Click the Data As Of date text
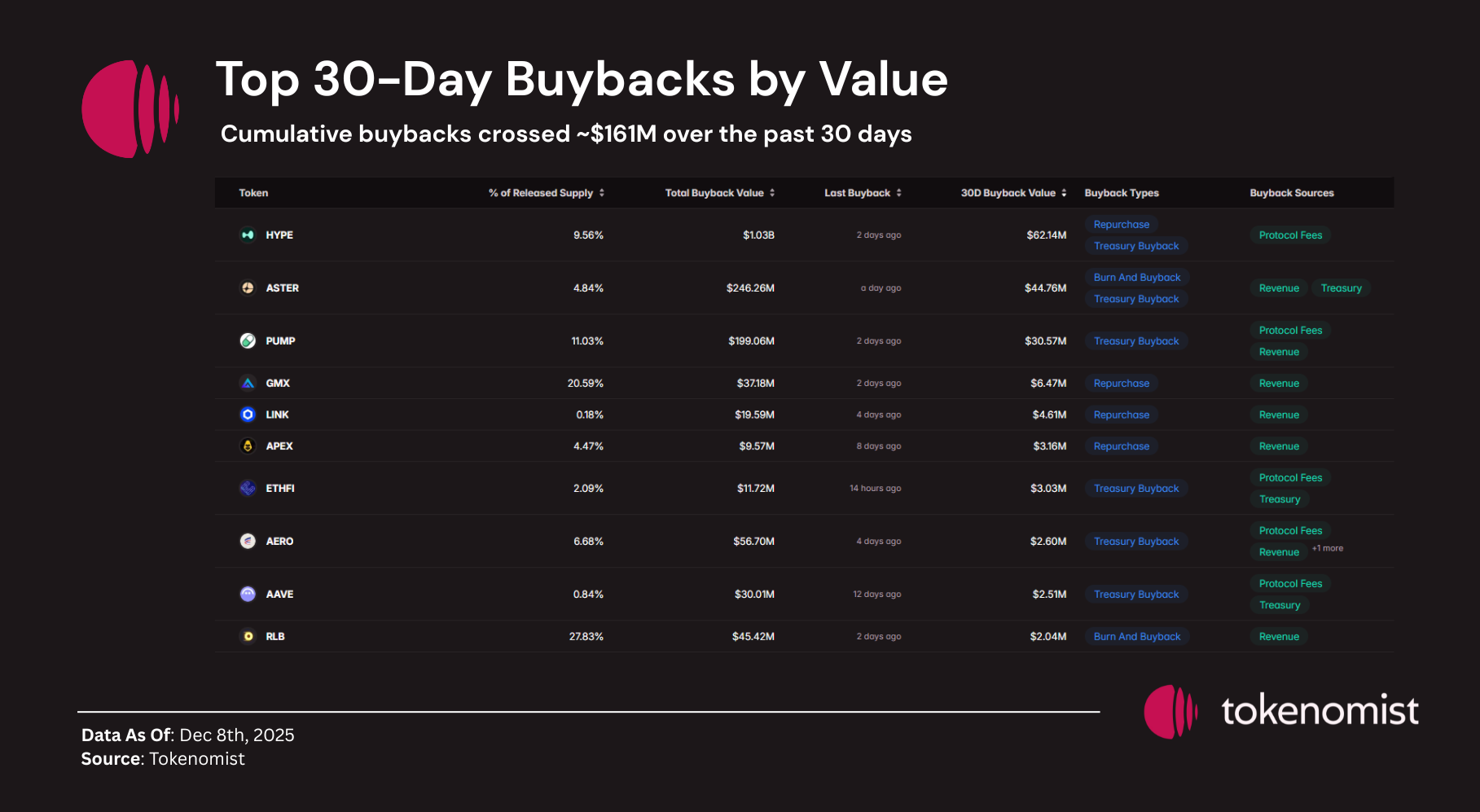The height and width of the screenshot is (812, 1480). coord(187,735)
